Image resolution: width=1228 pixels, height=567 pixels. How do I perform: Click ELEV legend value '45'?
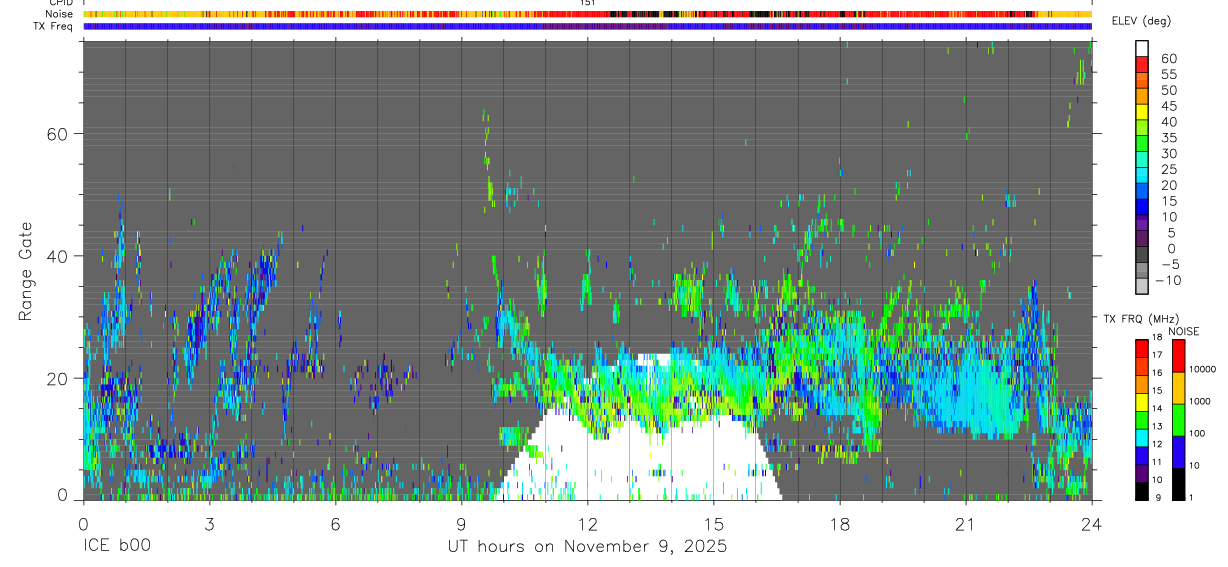pos(1168,106)
